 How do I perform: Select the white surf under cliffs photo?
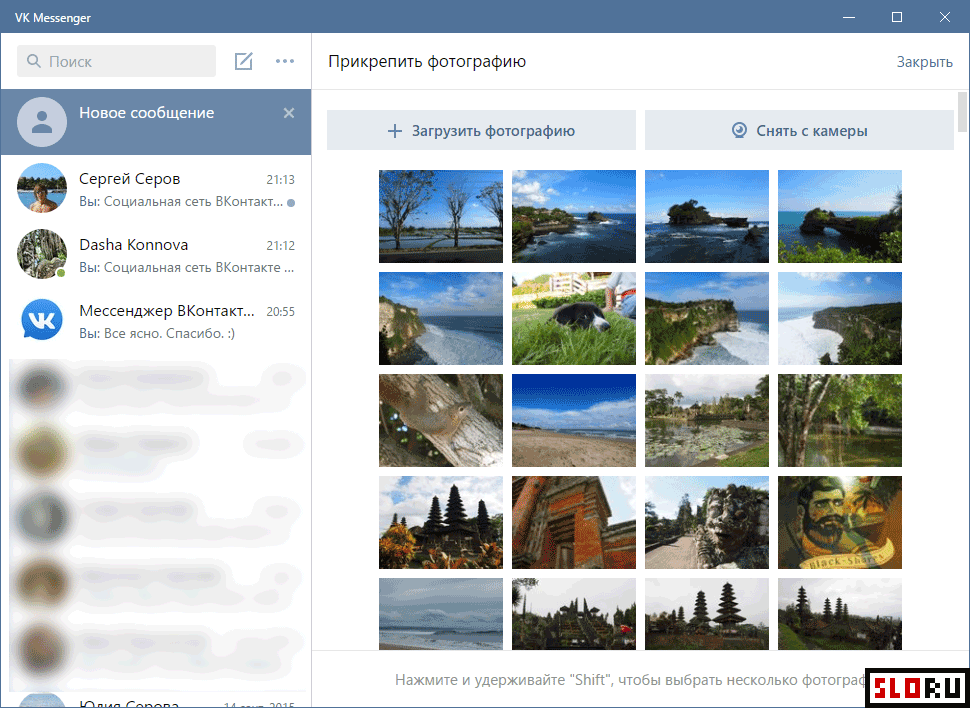click(x=840, y=319)
